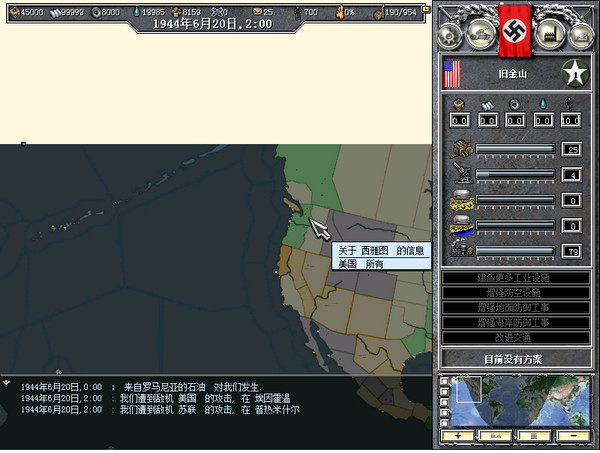Zoom out with the yellow minus button

(x=573, y=436)
